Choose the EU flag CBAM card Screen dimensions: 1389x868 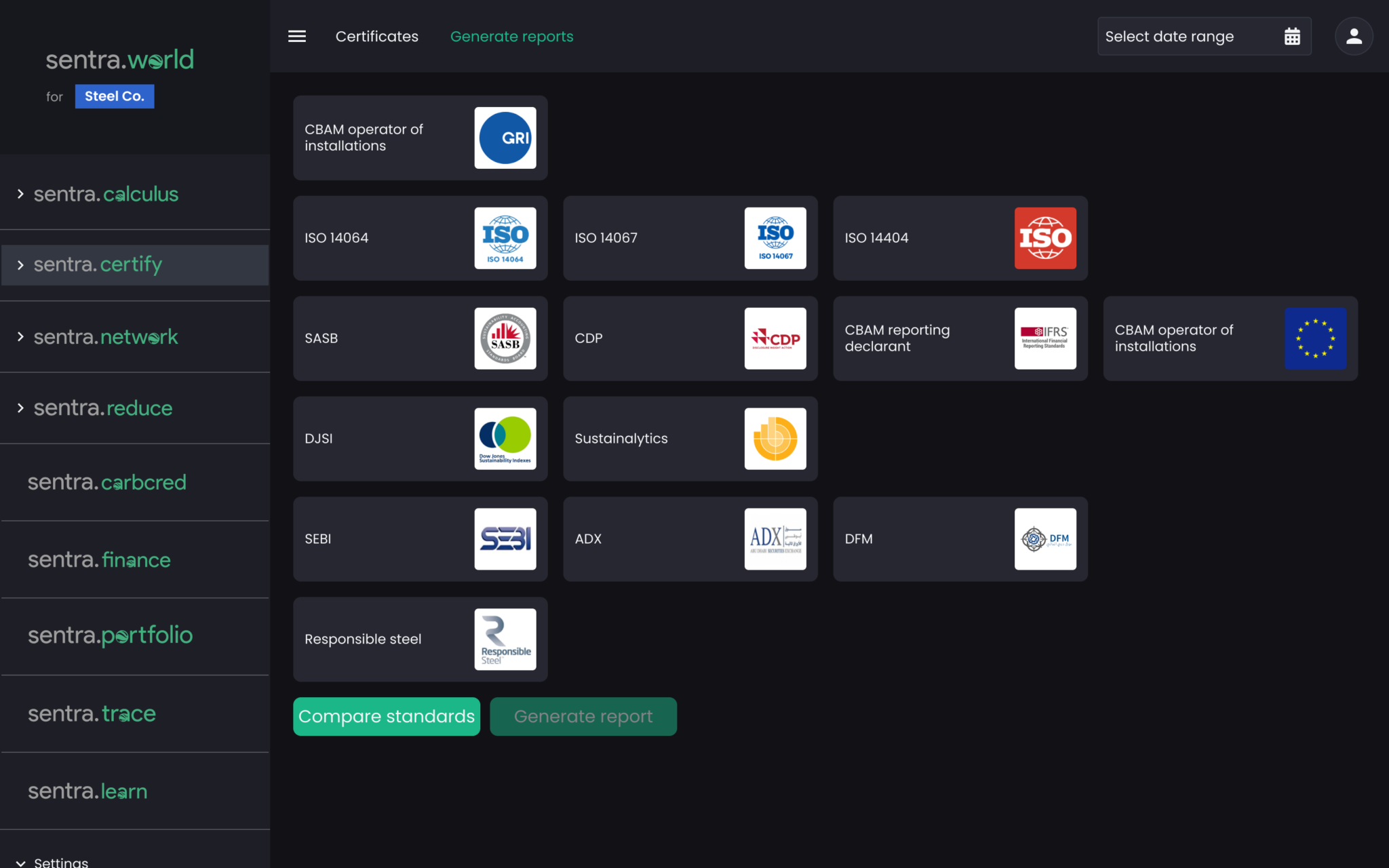tap(1314, 338)
